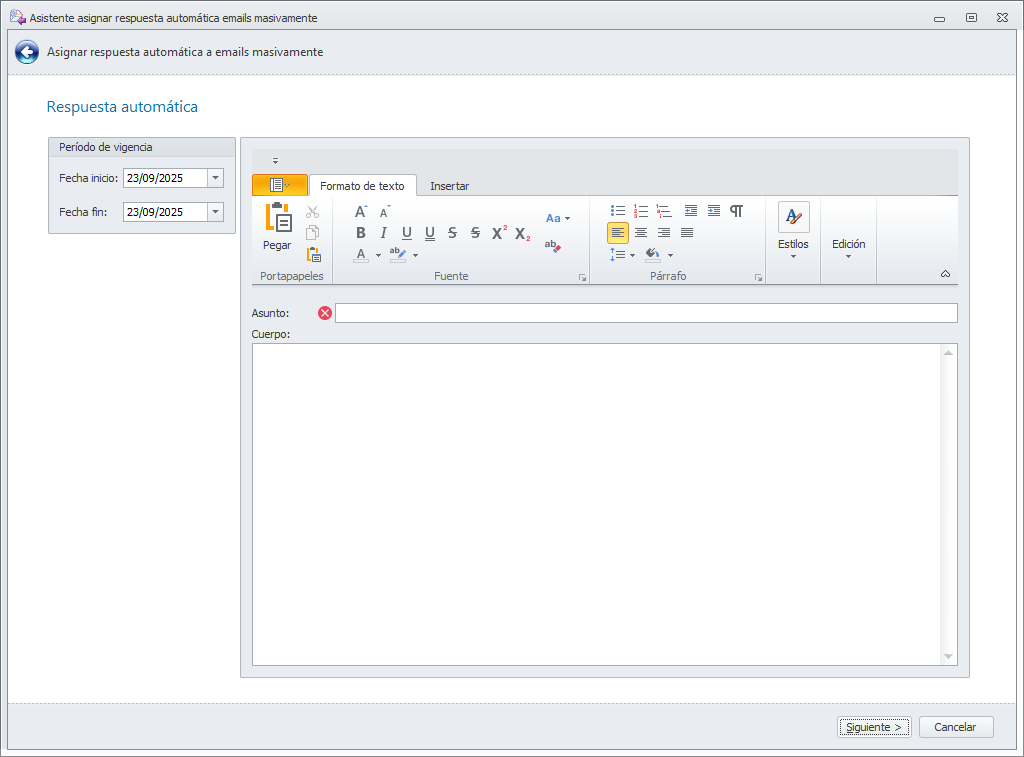
Task: Open font color picker dropdown arrow
Action: click(378, 255)
